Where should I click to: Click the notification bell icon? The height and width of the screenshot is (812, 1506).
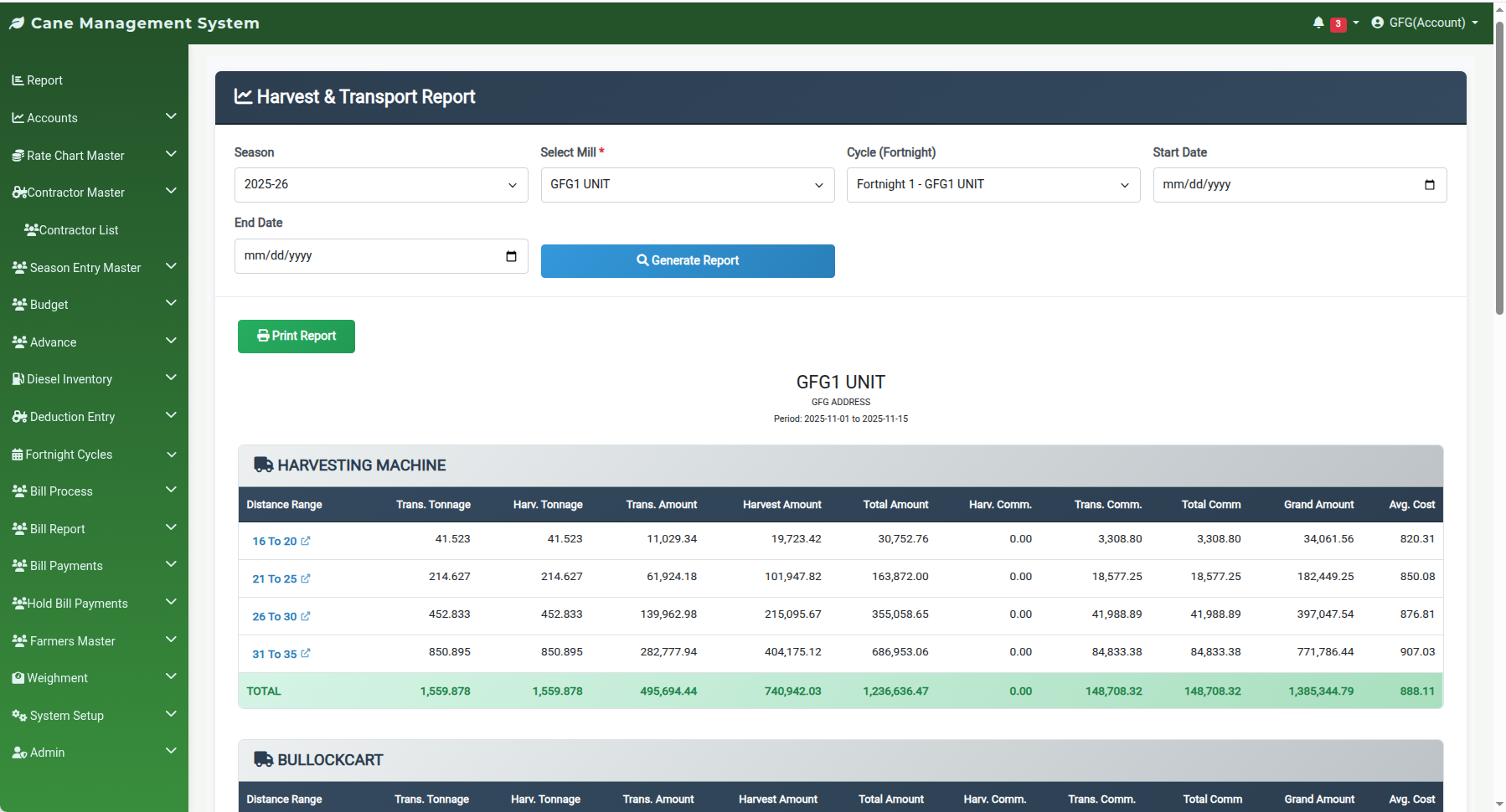[x=1318, y=23]
